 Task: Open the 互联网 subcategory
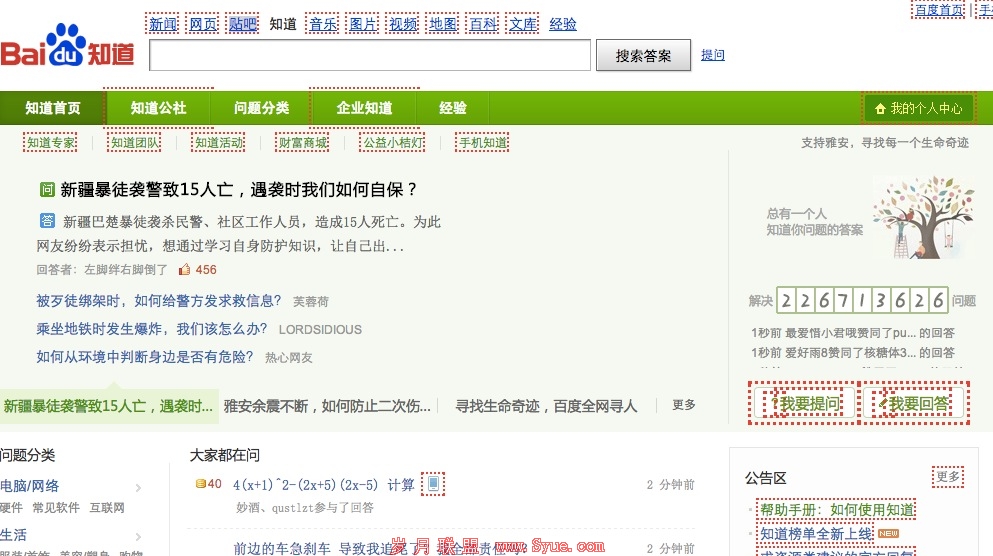coord(107,508)
